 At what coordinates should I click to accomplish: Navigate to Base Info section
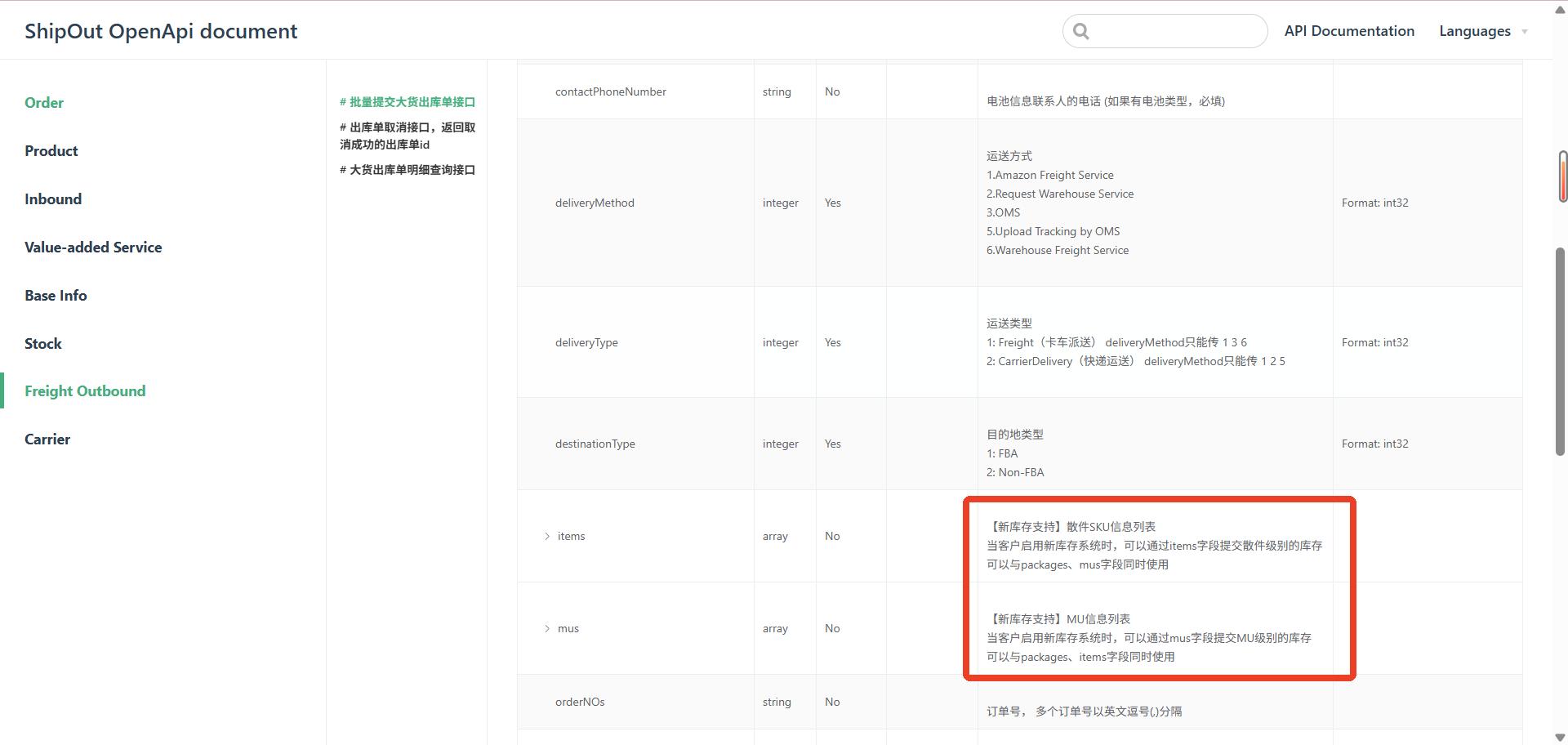coord(56,296)
